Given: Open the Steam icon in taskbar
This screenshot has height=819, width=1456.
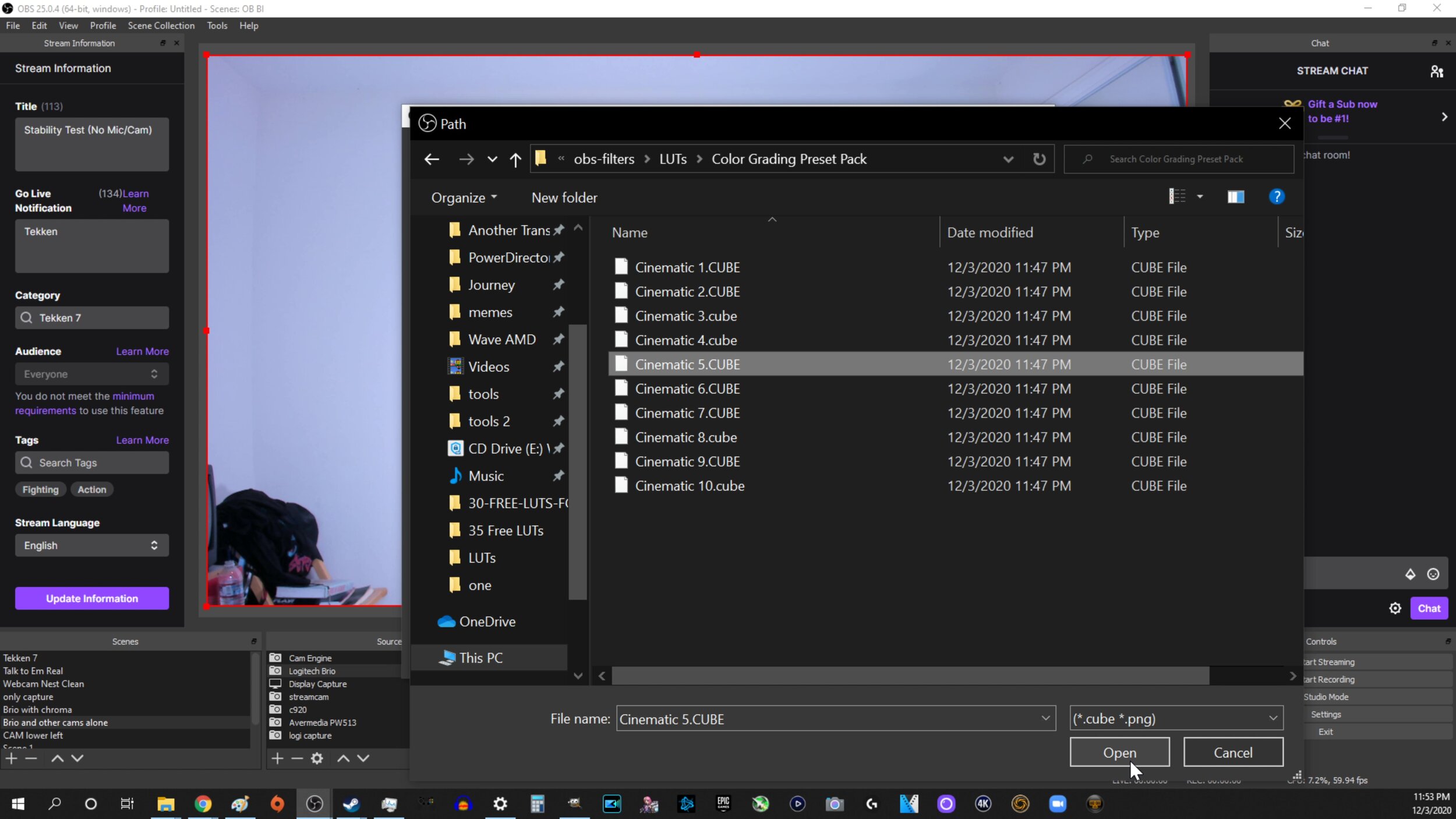Looking at the screenshot, I should [x=351, y=804].
